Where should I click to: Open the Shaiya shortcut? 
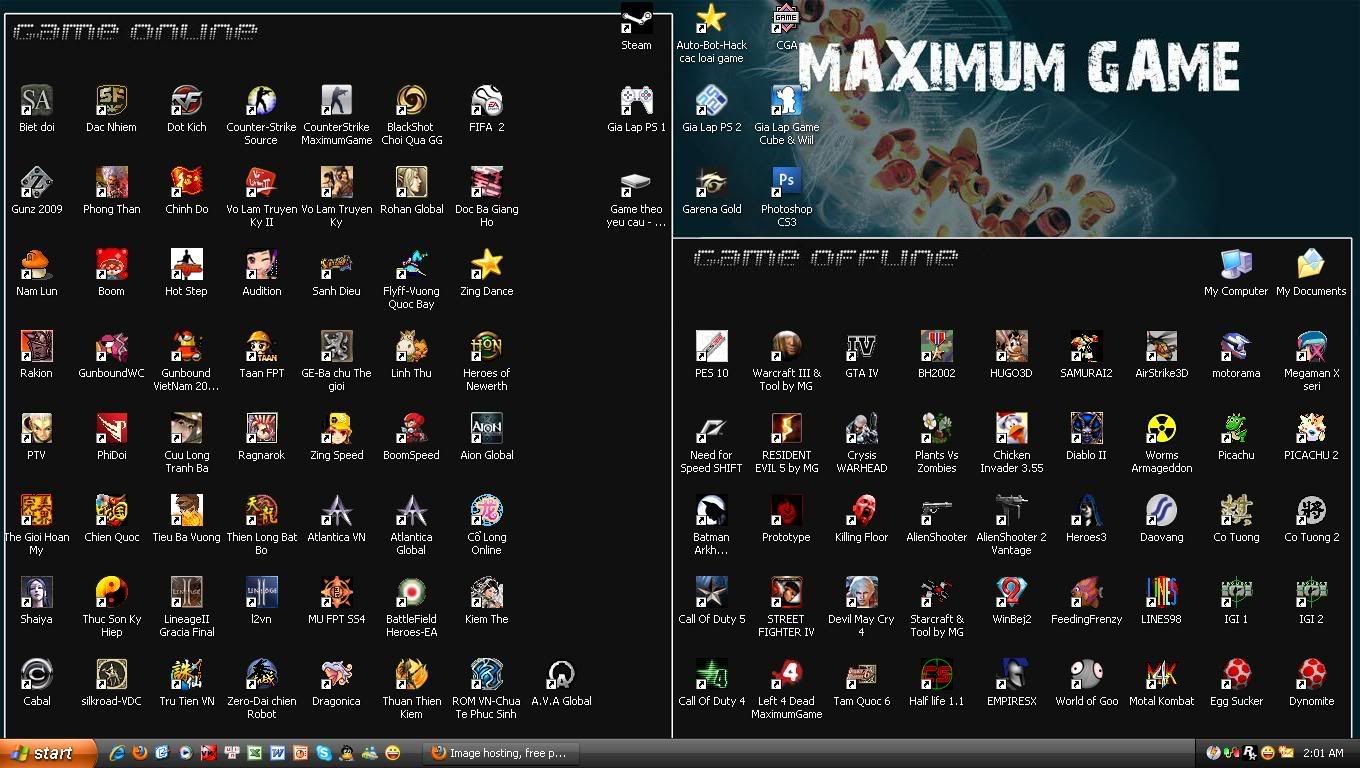click(x=36, y=593)
